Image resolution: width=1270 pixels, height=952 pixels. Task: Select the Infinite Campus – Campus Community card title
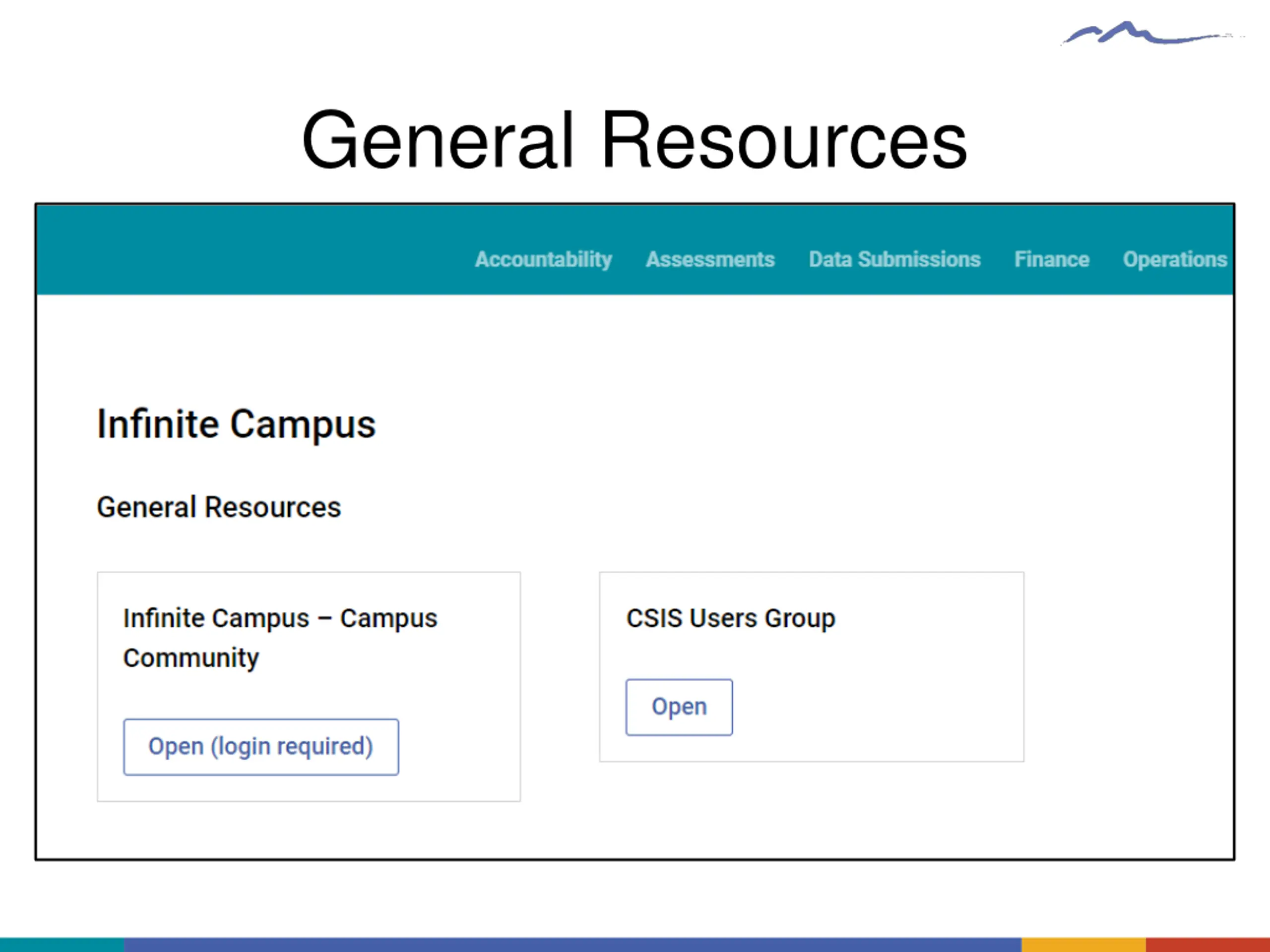click(280, 638)
